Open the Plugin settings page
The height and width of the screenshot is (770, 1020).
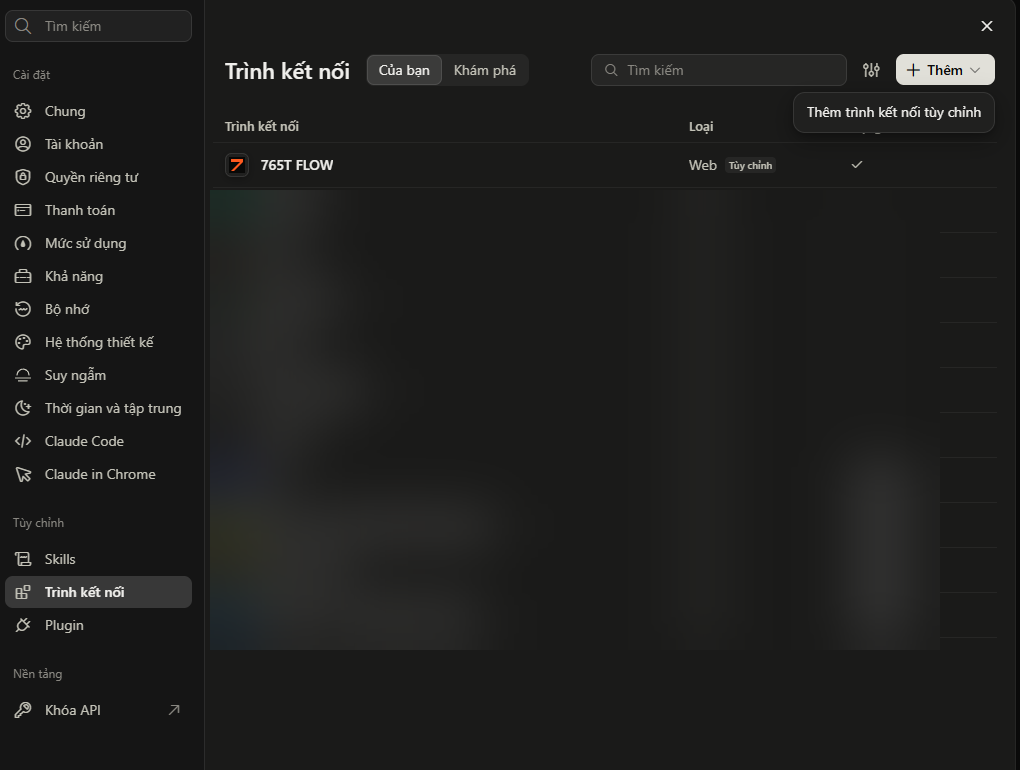[98, 625]
